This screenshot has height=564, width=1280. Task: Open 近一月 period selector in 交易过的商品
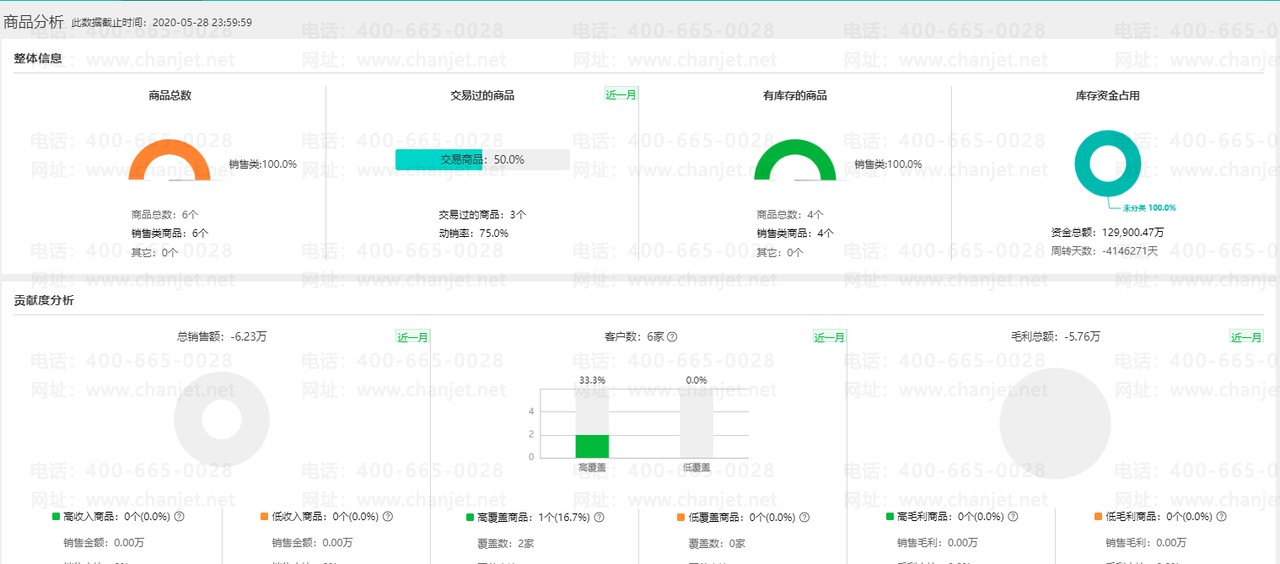click(x=621, y=95)
